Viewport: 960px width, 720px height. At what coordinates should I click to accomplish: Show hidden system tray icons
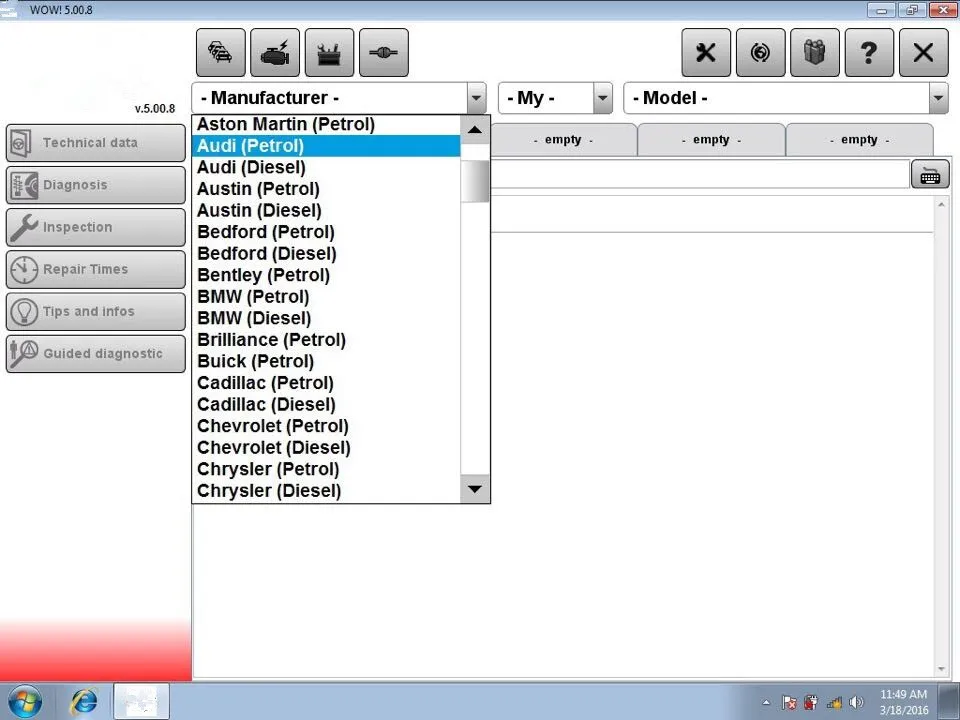[x=766, y=702]
